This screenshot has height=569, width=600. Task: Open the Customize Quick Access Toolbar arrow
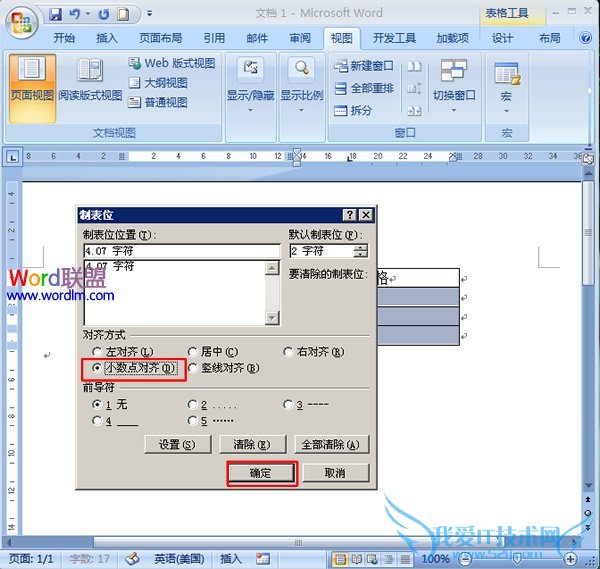coord(150,14)
